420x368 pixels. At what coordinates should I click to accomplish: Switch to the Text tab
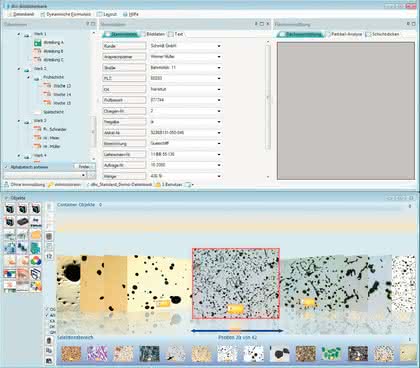tap(176, 34)
